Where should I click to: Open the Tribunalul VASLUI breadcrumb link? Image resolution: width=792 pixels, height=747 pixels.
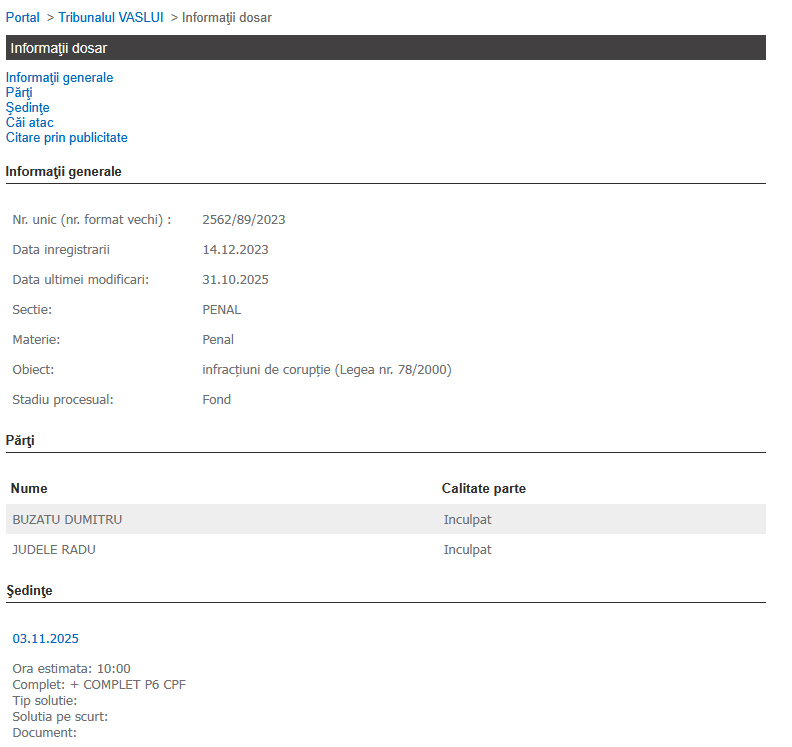pyautogui.click(x=111, y=18)
